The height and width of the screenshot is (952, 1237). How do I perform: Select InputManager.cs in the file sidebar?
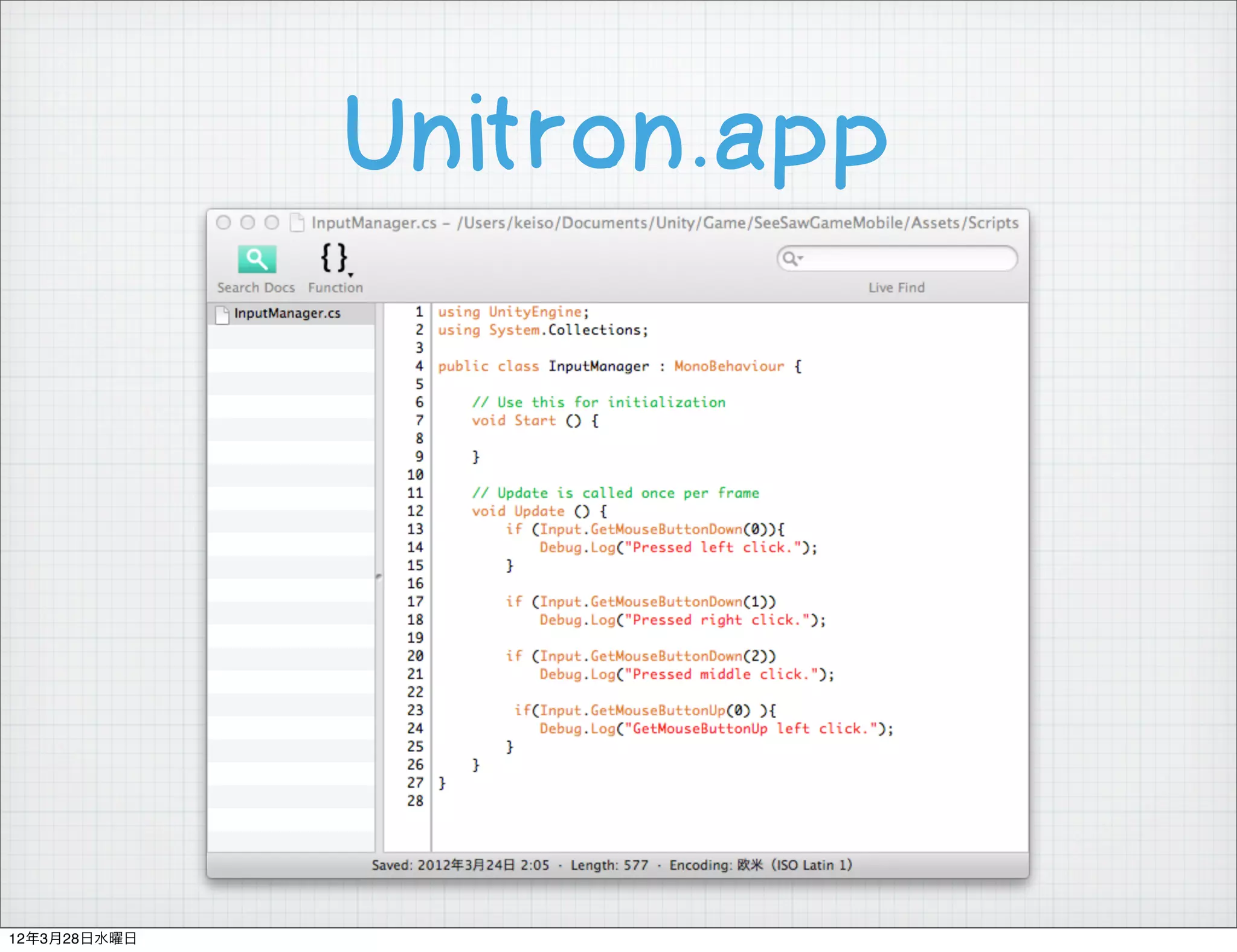click(291, 314)
